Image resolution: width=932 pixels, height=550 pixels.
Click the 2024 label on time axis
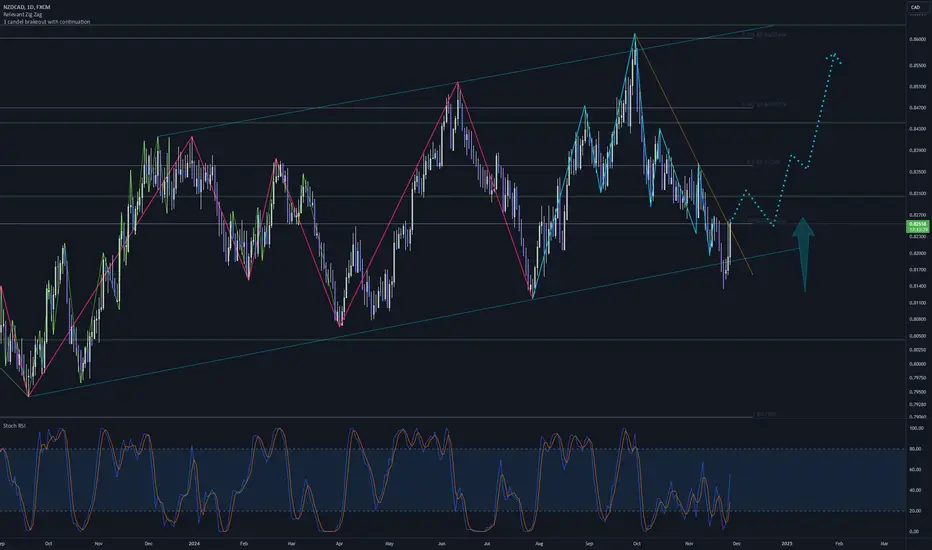tap(194, 543)
